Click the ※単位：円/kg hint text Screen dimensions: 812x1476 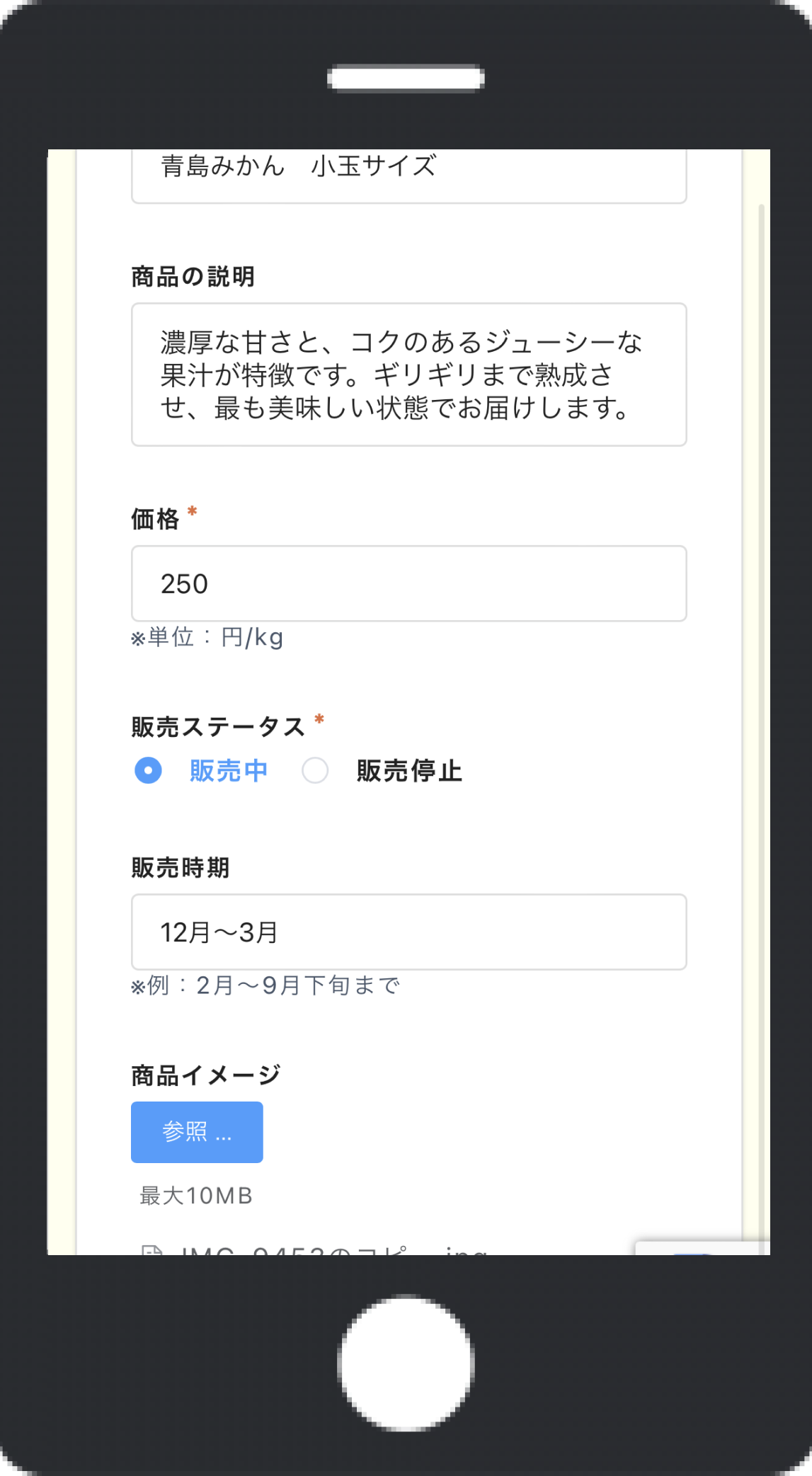click(x=207, y=637)
